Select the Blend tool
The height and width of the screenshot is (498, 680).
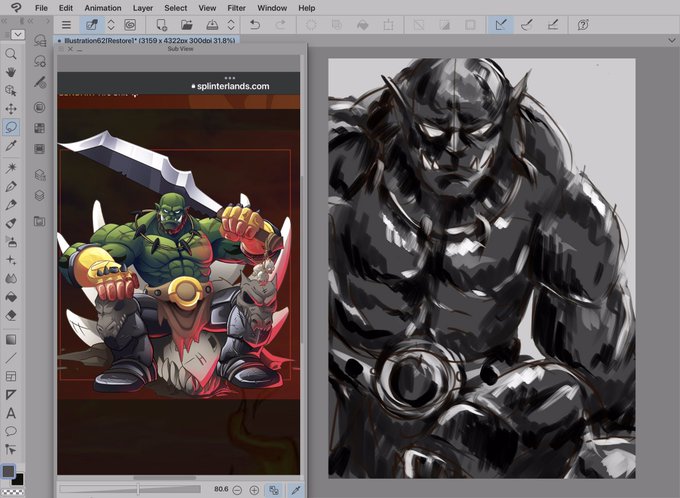(11, 278)
